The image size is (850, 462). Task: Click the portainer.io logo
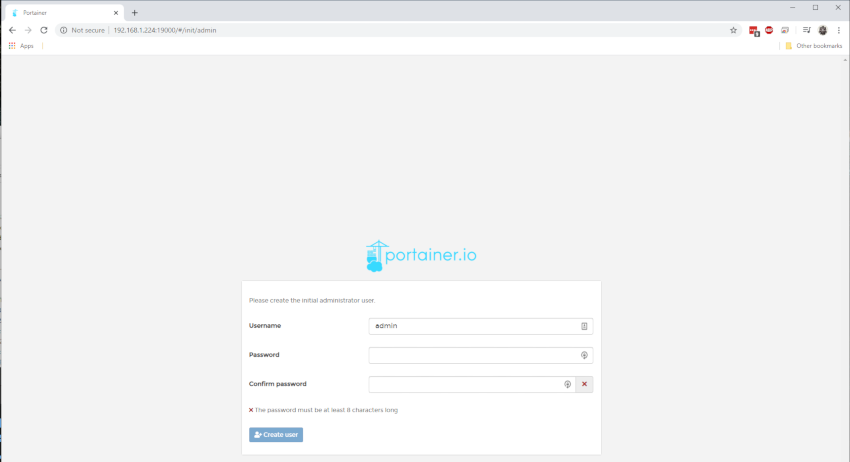pyautogui.click(x=421, y=256)
